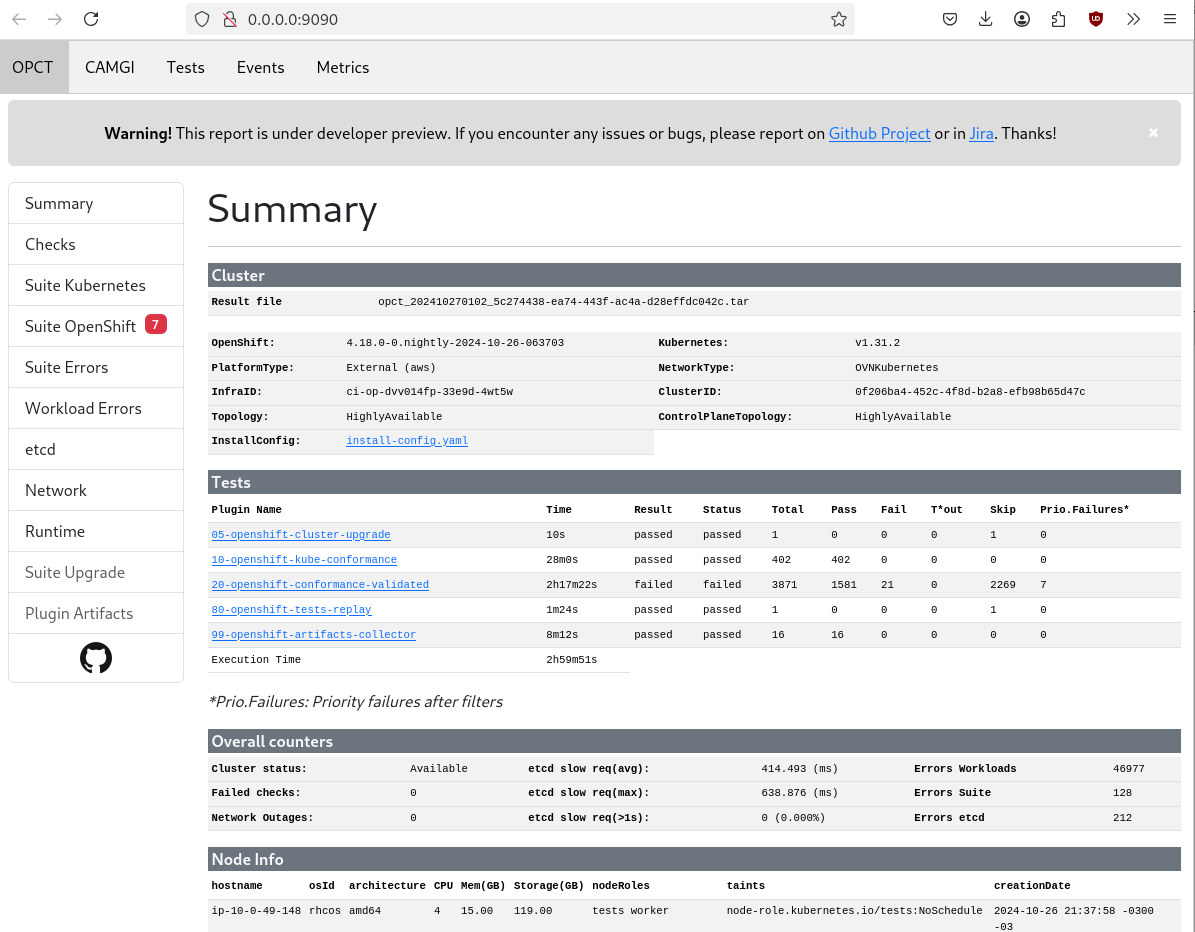
Task: Switch to the CAMGI tab
Action: pos(110,67)
